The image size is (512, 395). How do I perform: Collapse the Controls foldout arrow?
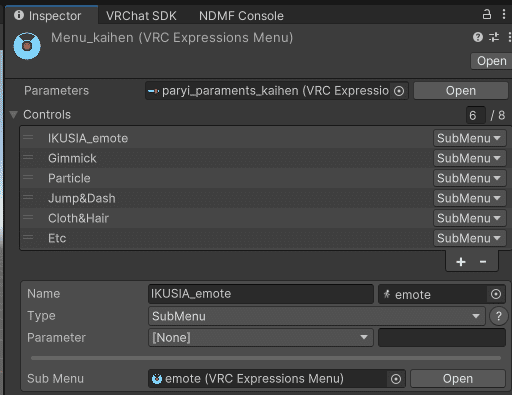(x=14, y=115)
